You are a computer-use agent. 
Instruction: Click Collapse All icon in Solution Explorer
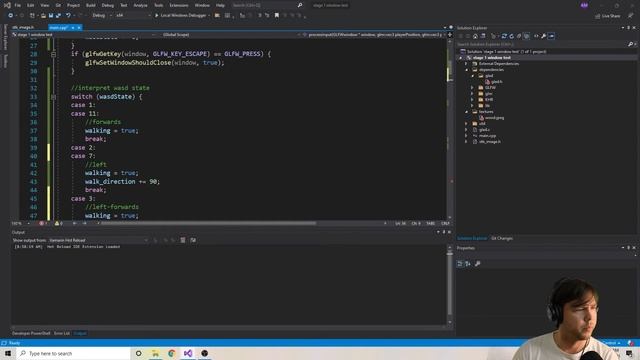pos(519,36)
